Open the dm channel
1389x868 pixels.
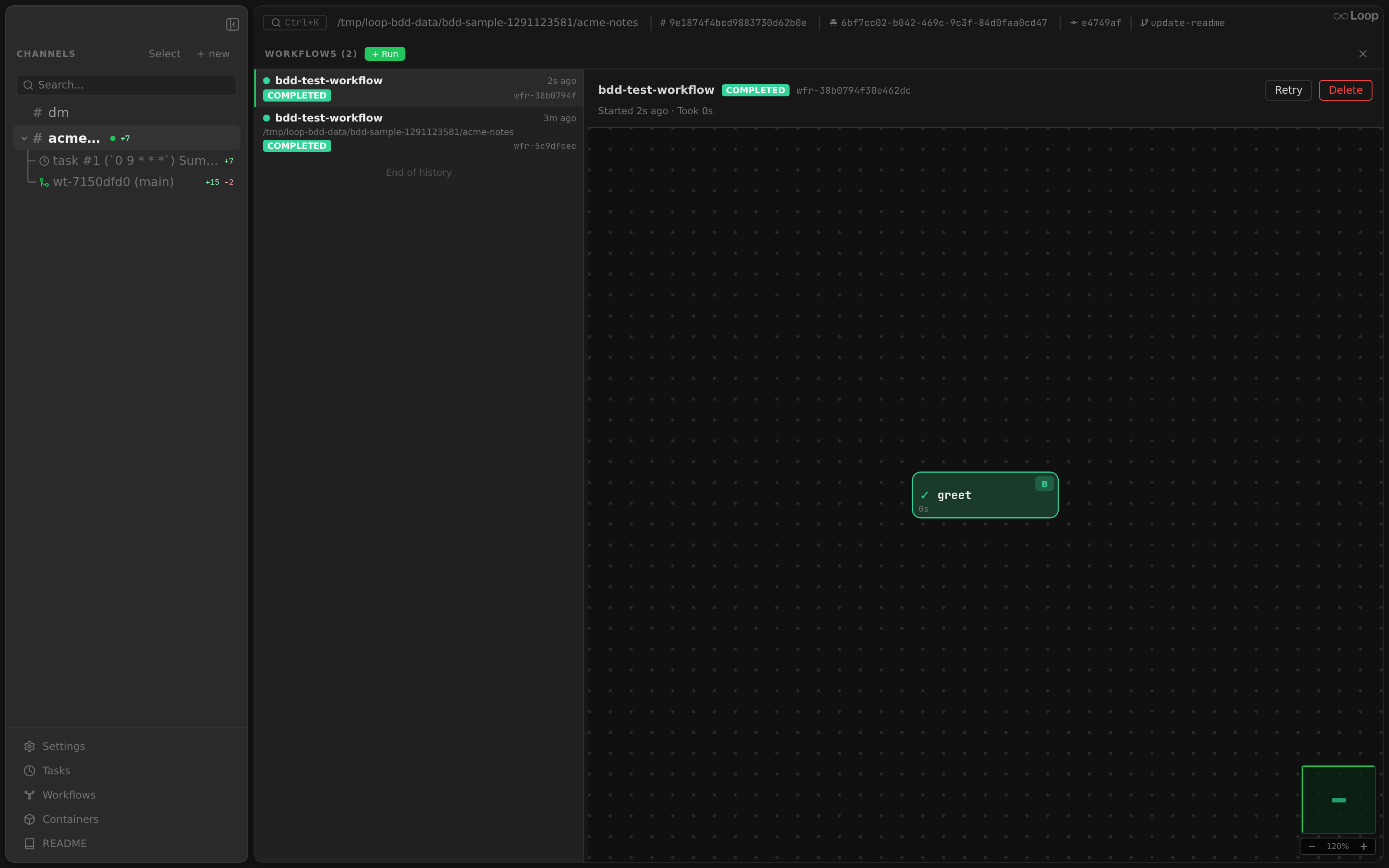tap(126, 112)
